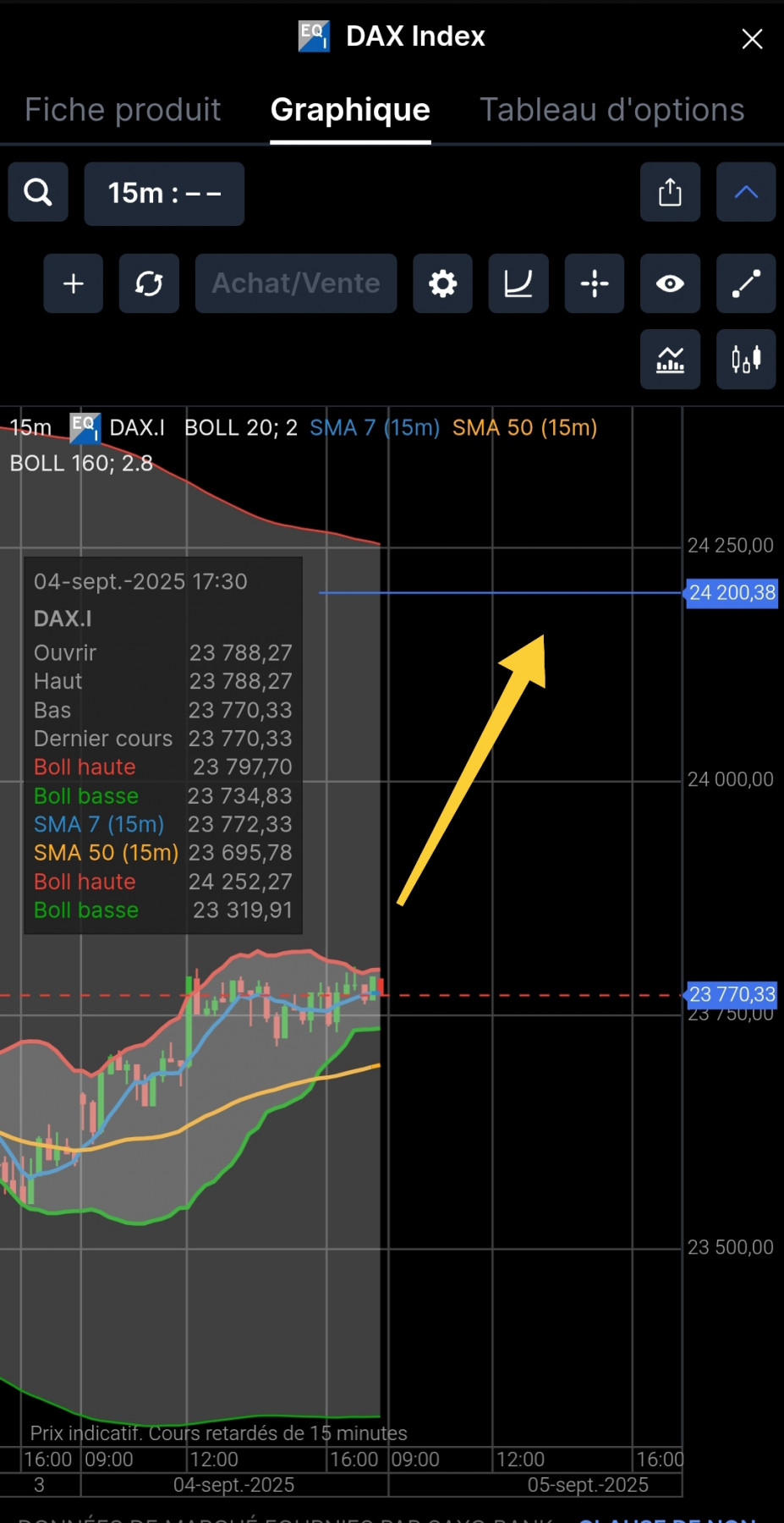Tap the Haut 23 788,27 tooltip row
Viewport: 784px width, 1523px height.
[162, 682]
